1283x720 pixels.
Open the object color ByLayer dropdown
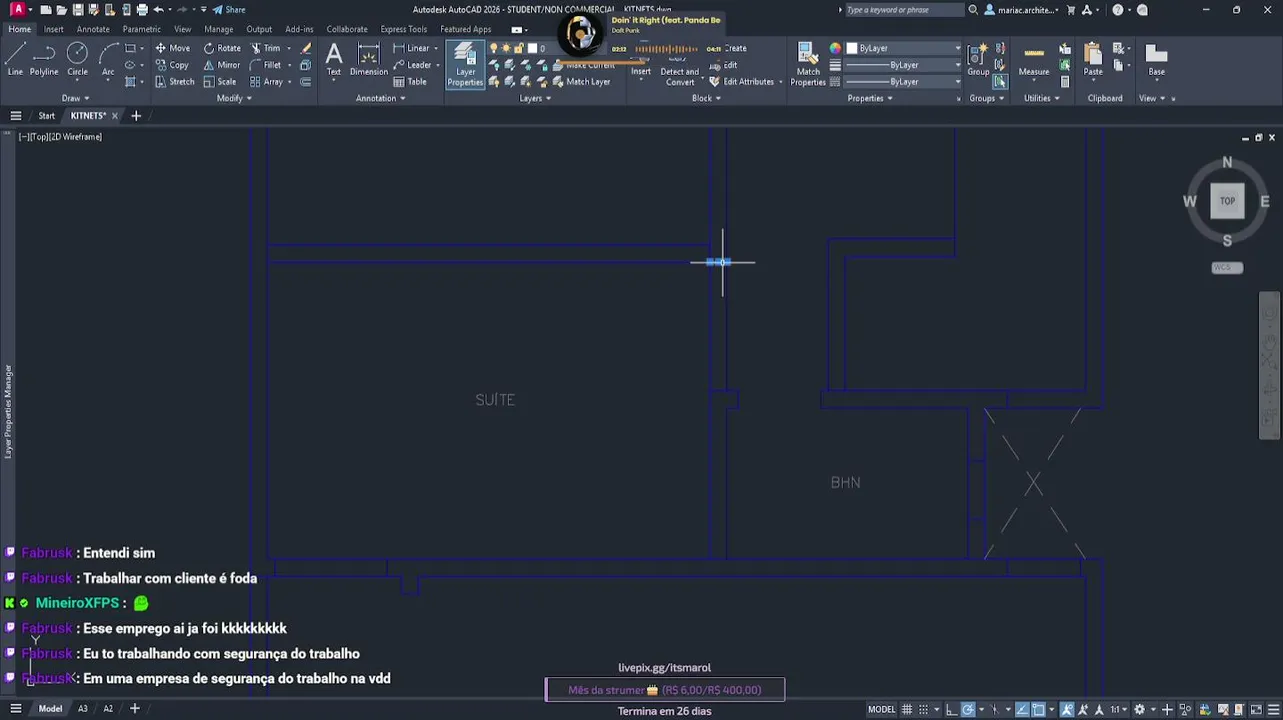(x=904, y=48)
